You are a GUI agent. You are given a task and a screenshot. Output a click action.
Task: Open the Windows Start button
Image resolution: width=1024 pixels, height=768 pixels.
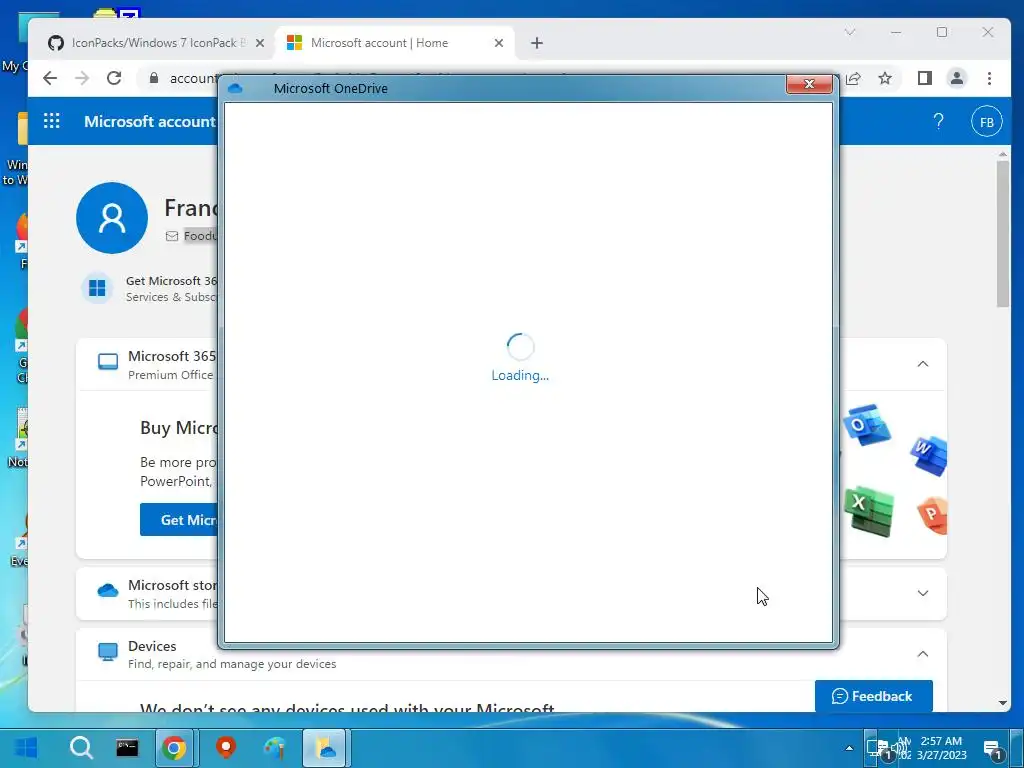click(x=26, y=748)
